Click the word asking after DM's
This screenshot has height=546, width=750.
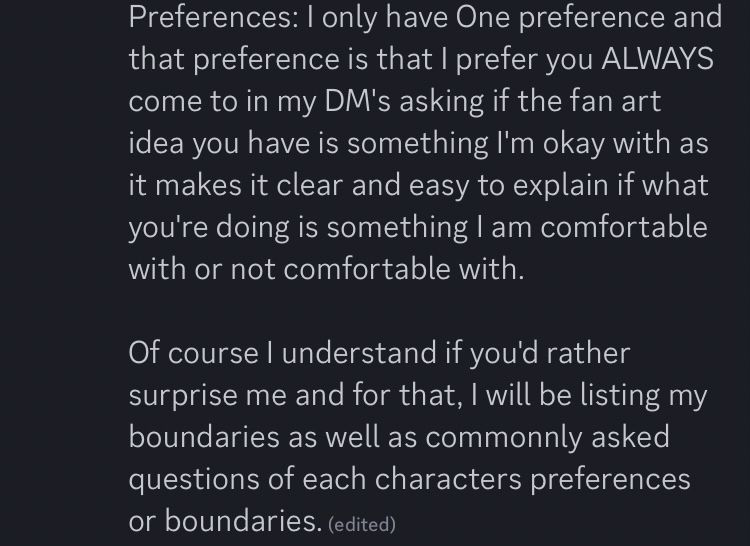(441, 101)
